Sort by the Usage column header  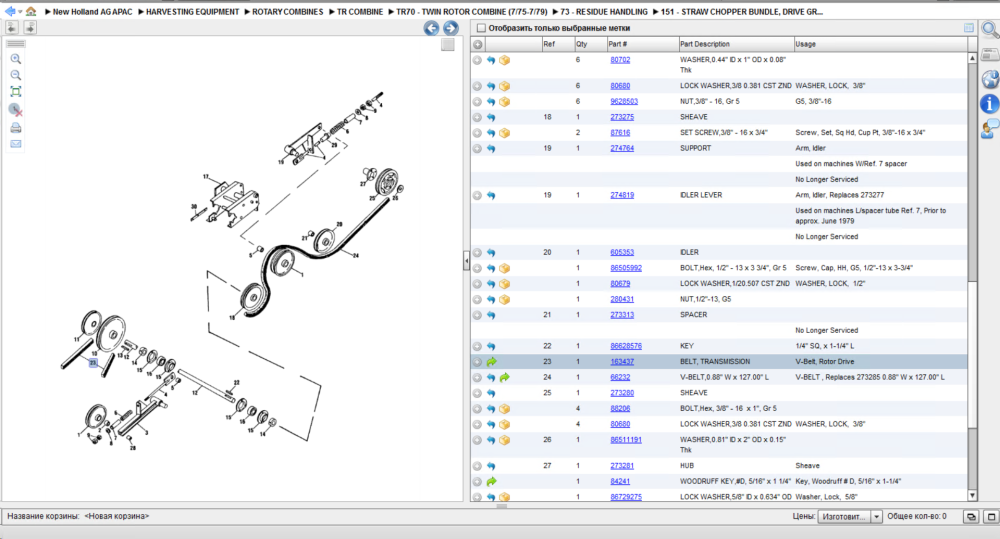pos(880,44)
